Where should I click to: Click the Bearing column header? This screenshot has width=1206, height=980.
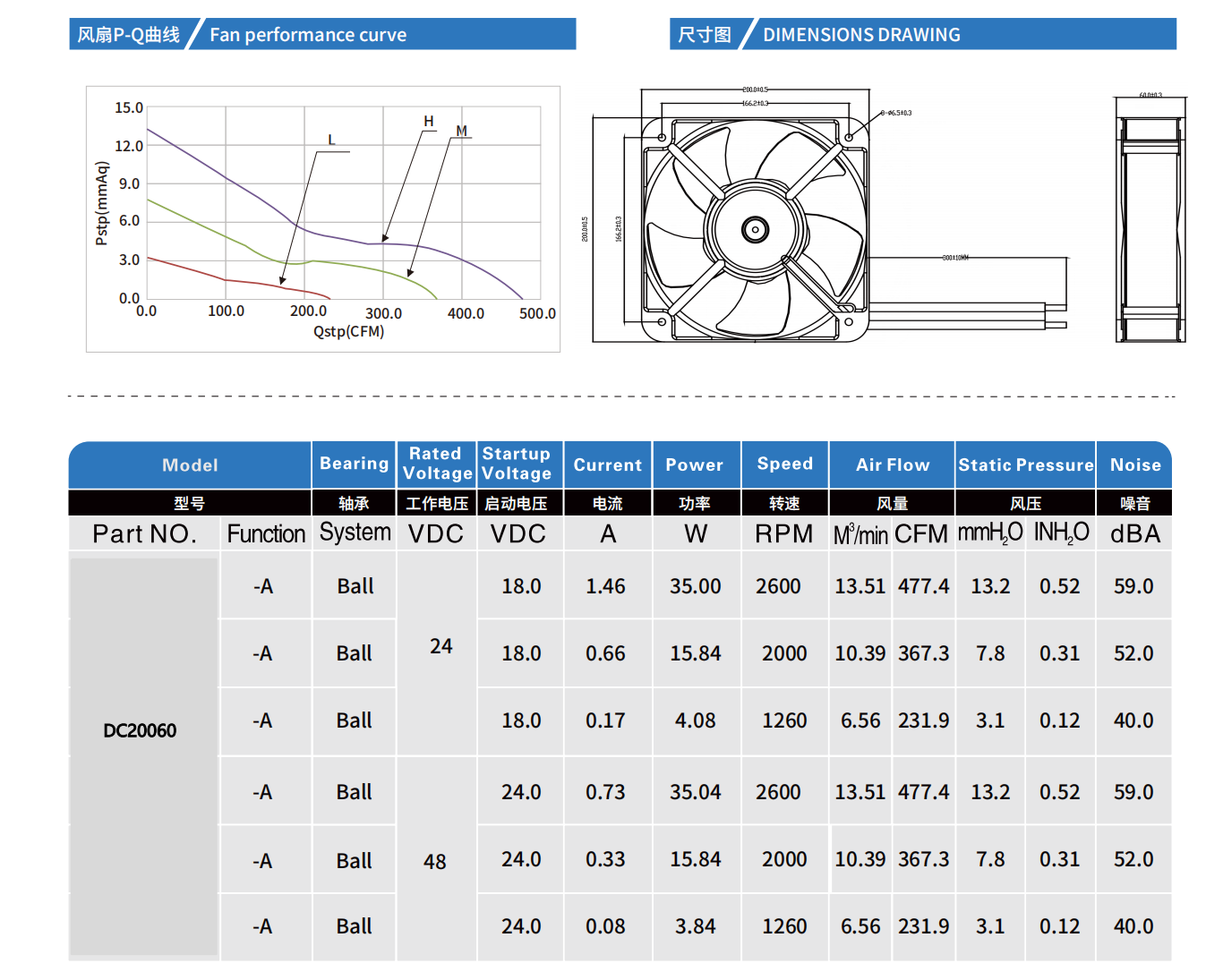point(355,464)
